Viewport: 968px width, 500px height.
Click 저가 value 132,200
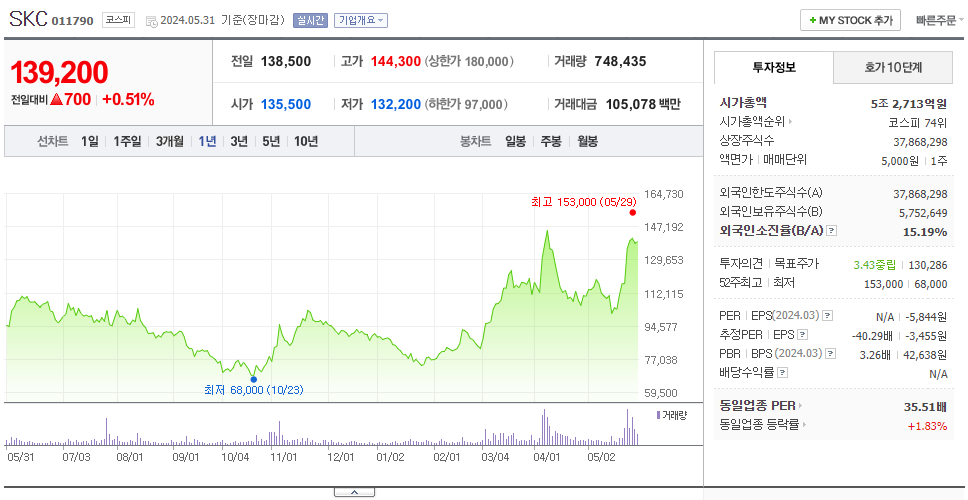coord(396,104)
